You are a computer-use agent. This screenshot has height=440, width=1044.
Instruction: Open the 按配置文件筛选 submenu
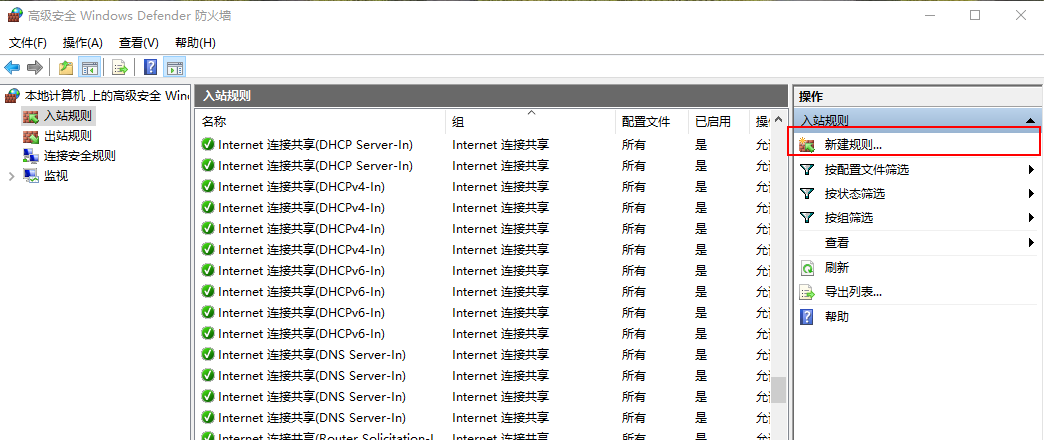[866, 170]
